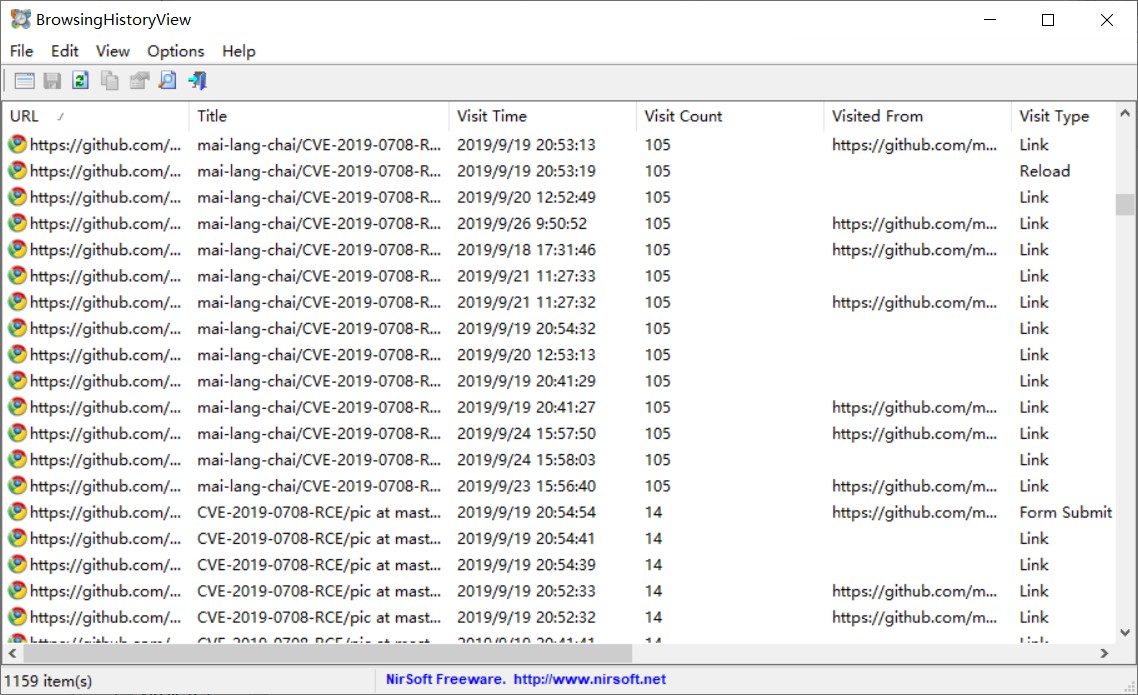
Task: Click visit count 105 in 2019/9/24 15:57:50 row
Action: point(658,433)
